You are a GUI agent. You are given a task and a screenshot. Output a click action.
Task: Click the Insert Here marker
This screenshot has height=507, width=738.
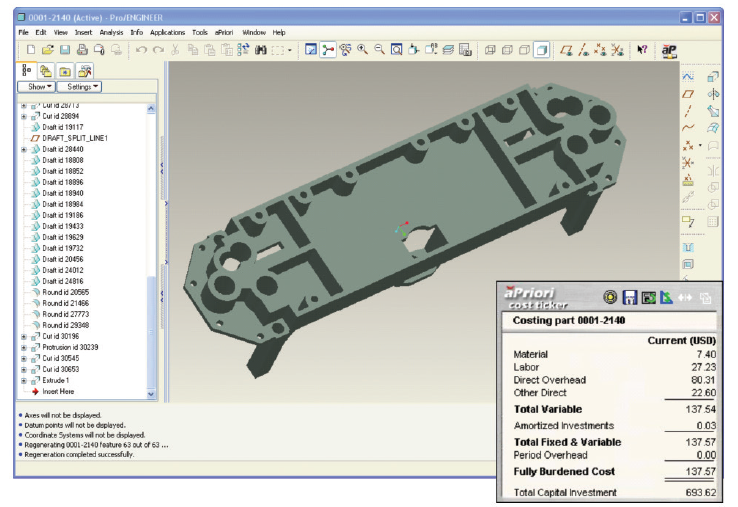tap(58, 391)
